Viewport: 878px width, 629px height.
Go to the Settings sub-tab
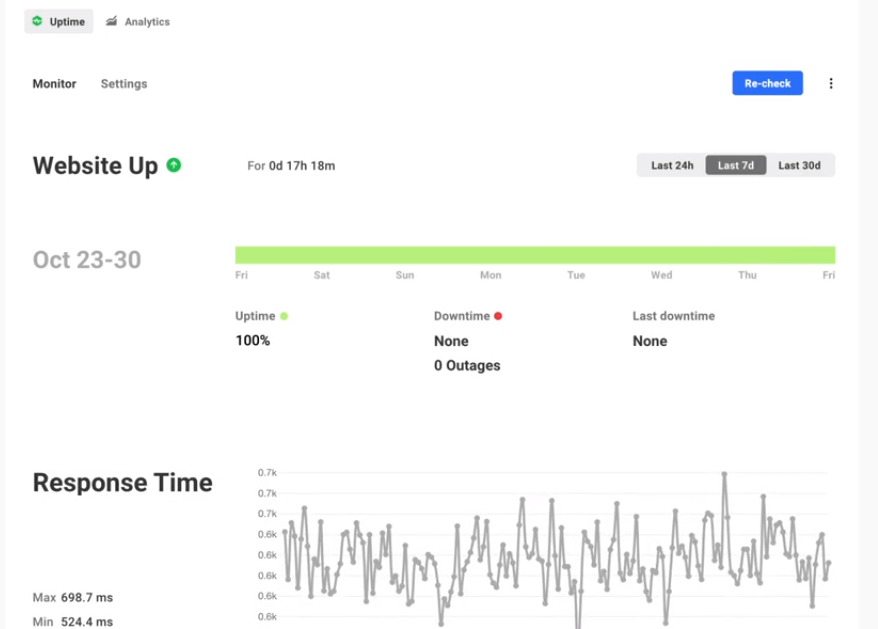124,84
